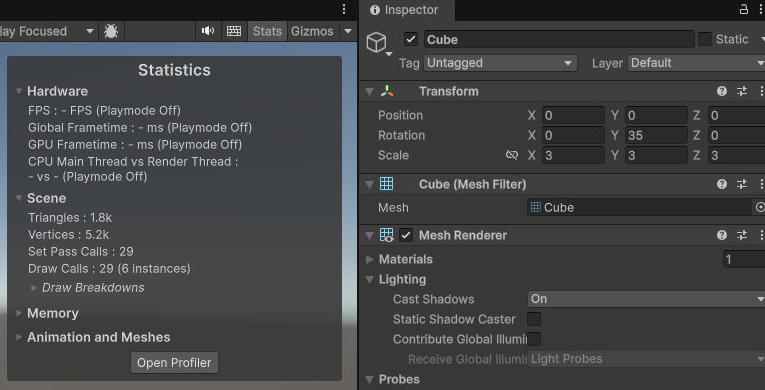Click the Rotation X field
This screenshot has height=390, width=765.
click(x=573, y=135)
